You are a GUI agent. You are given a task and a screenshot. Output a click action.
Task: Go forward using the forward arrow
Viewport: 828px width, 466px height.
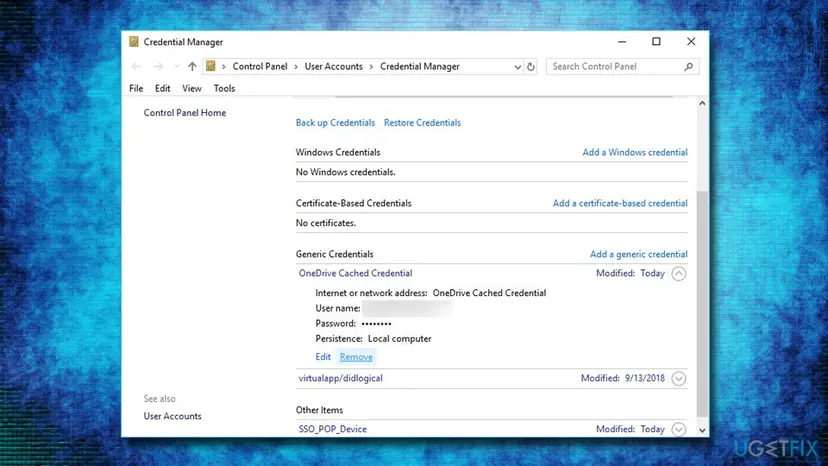pyautogui.click(x=158, y=67)
